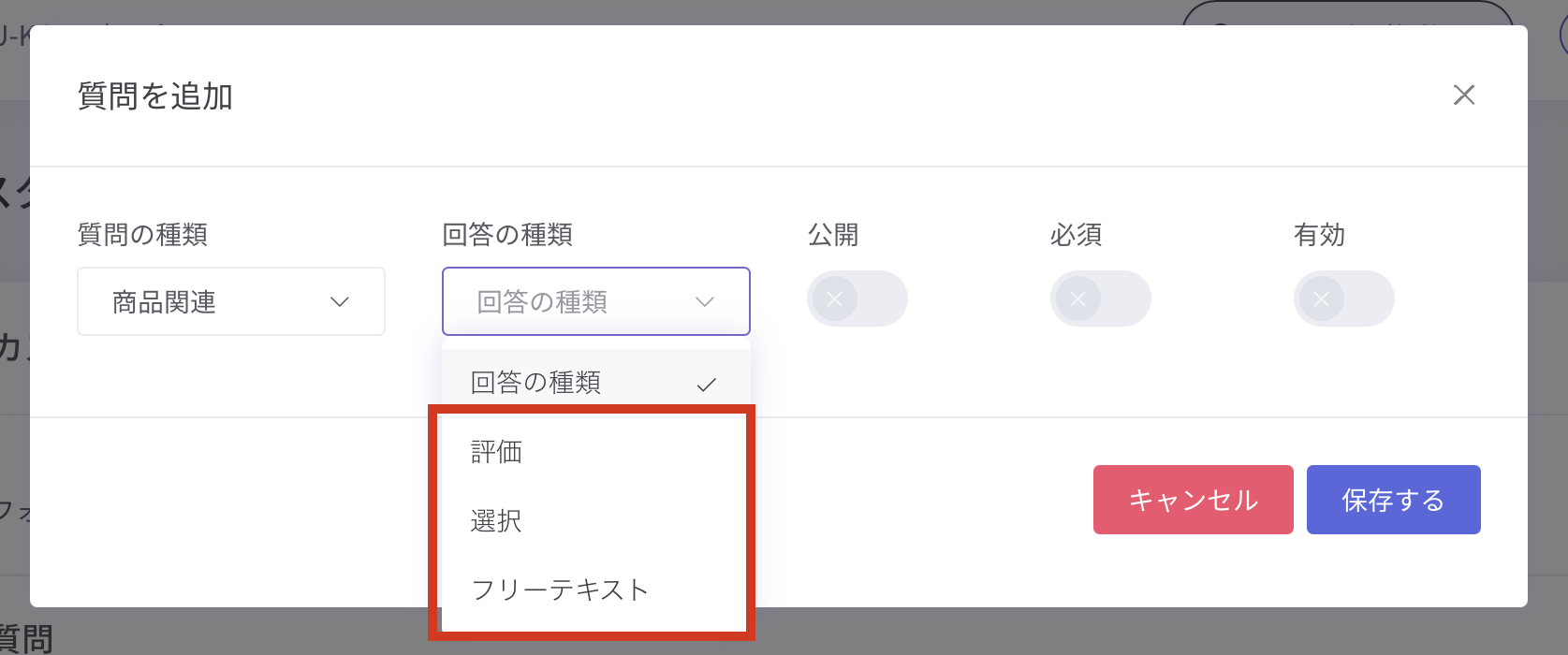Switch on the 有効 toggle
Screen dimensions: 1568x655
tap(1343, 298)
